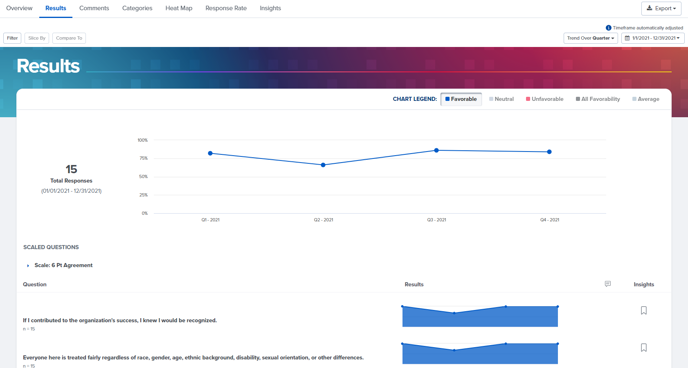Click the 15 Total Responses figure
The height and width of the screenshot is (368, 688).
click(x=71, y=169)
